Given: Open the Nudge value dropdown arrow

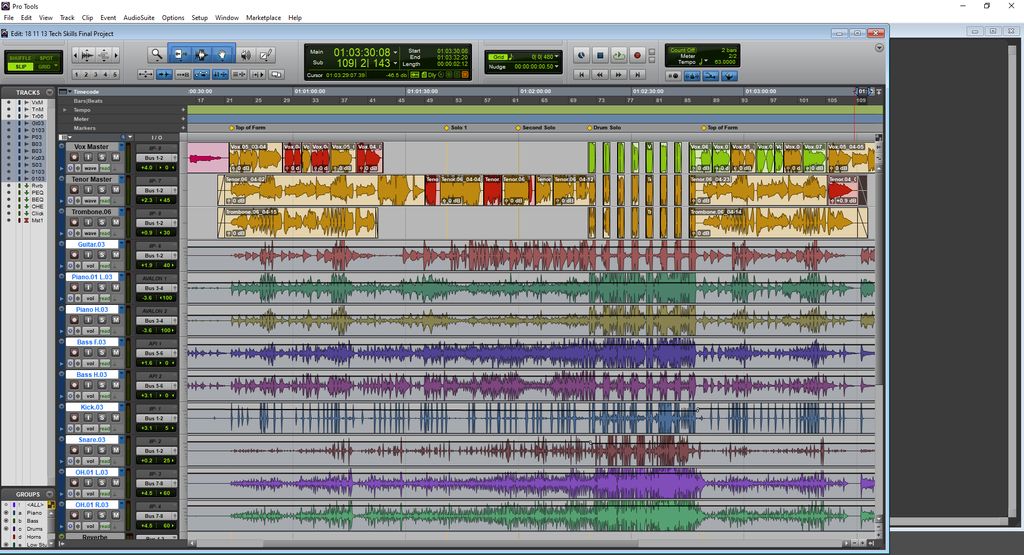Looking at the screenshot, I should click(x=557, y=67).
